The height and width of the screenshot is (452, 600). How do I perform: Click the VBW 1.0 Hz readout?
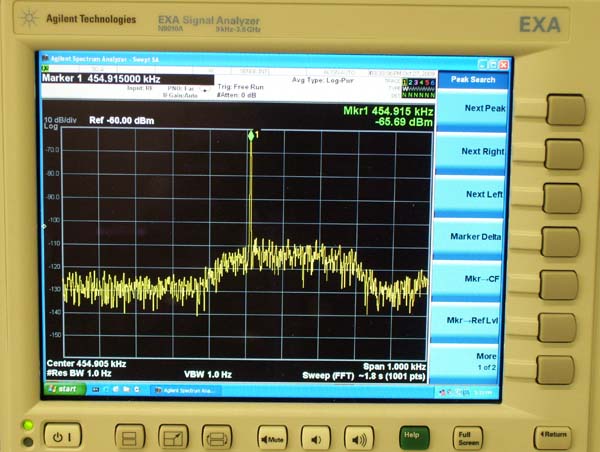208,374
